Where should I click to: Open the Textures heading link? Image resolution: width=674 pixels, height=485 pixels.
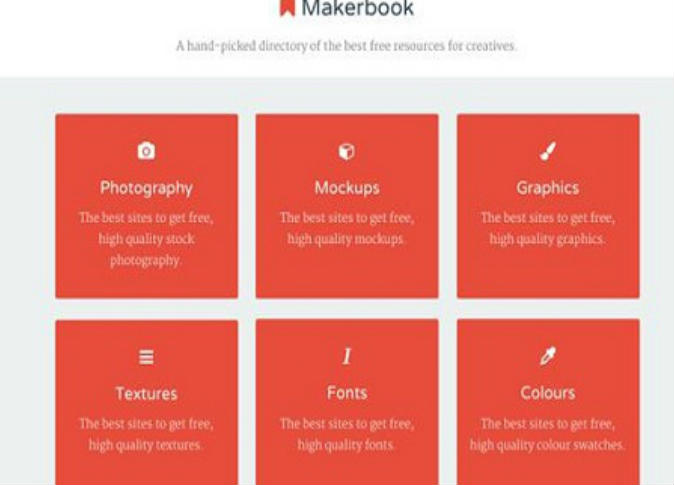(146, 393)
